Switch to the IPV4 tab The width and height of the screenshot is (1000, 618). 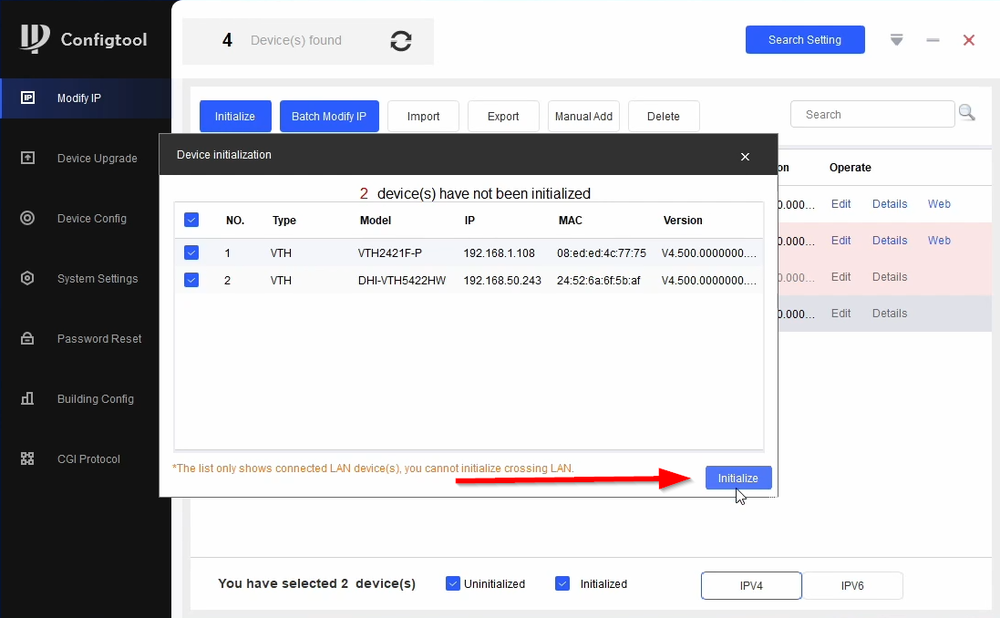tap(751, 585)
